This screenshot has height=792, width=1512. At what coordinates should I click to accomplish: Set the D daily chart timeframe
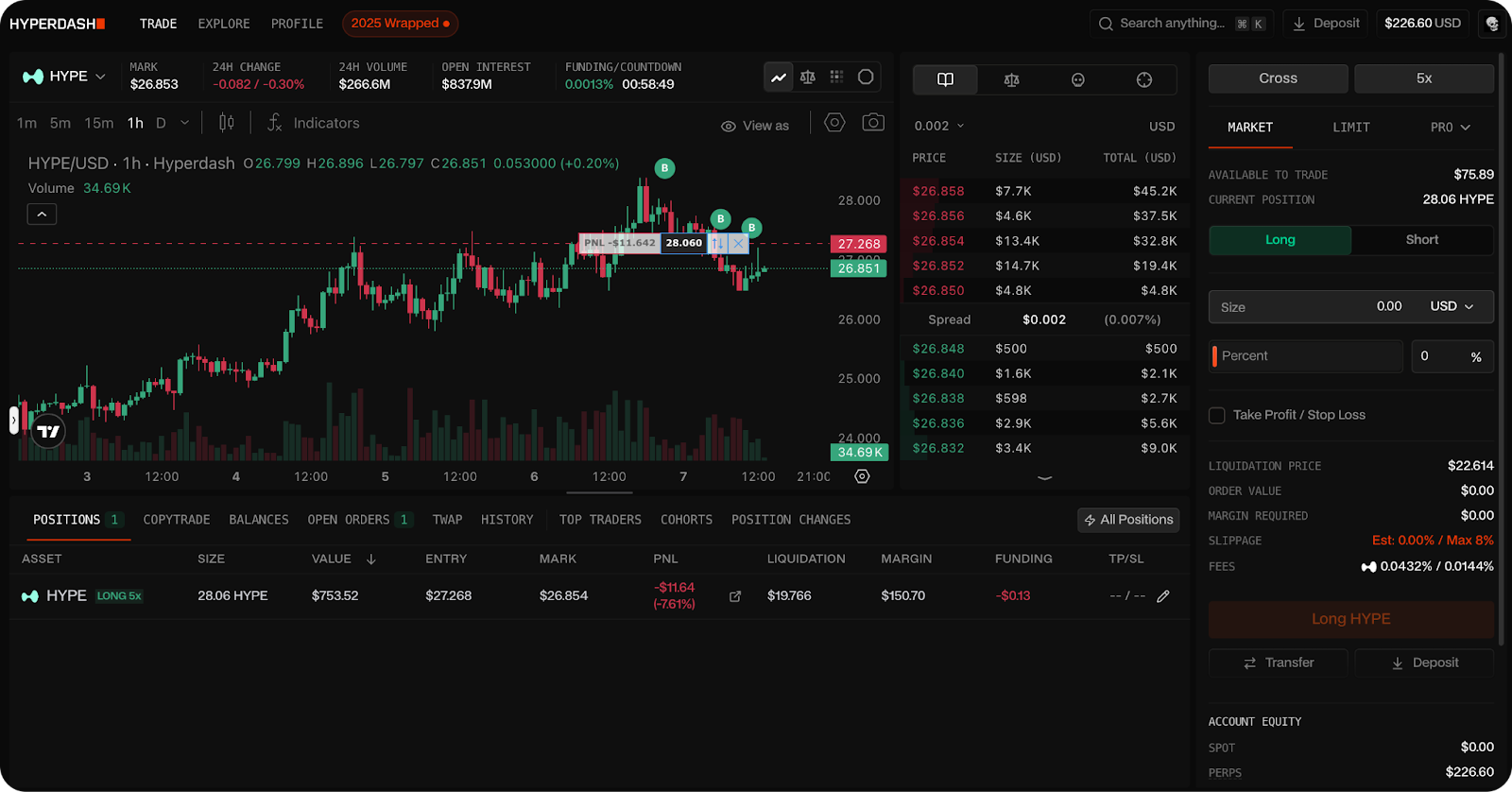tap(161, 123)
